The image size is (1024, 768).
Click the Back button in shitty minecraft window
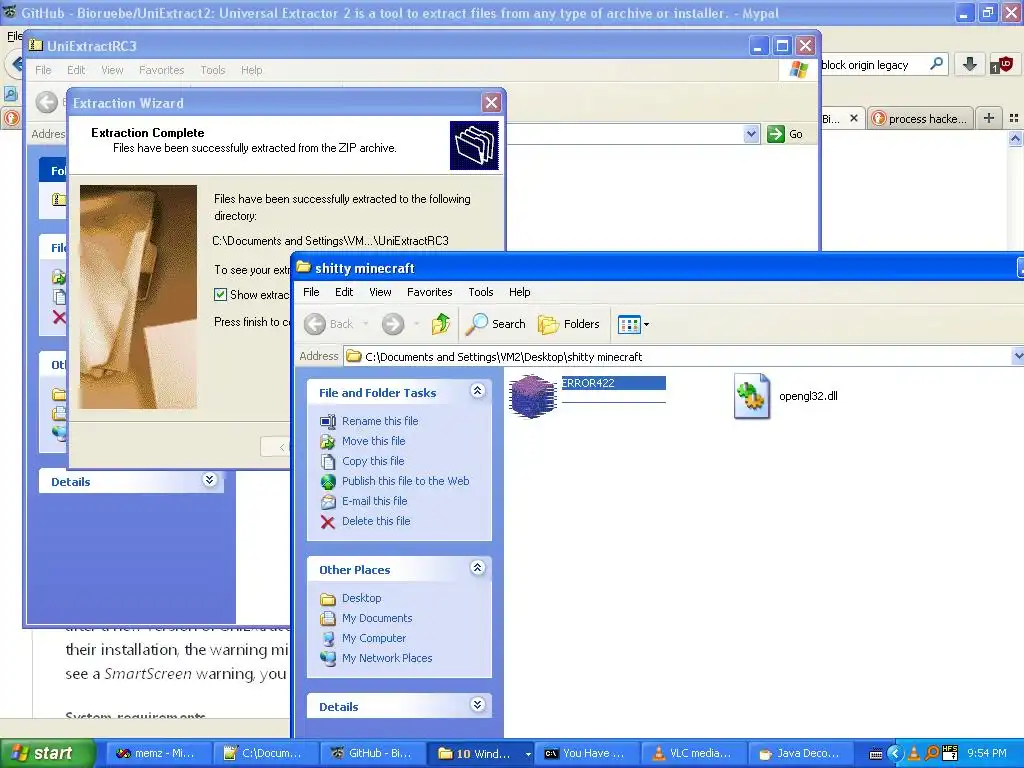[329, 324]
